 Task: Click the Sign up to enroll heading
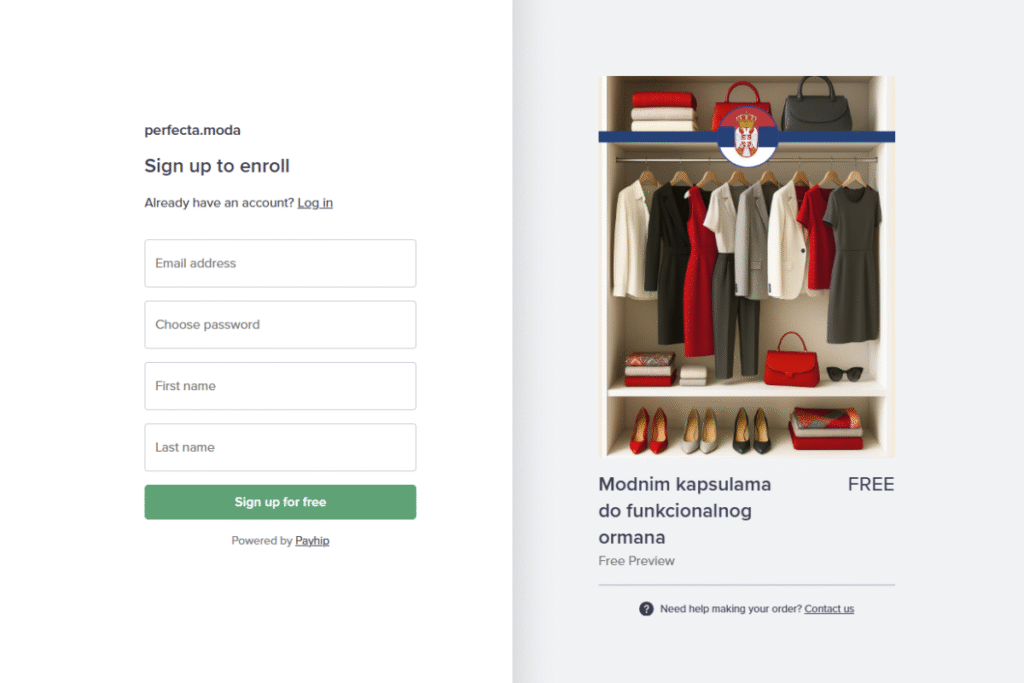[x=217, y=166]
